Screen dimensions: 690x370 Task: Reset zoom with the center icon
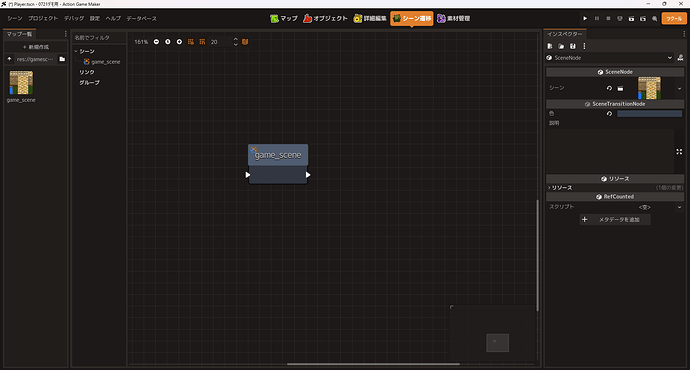coord(168,42)
